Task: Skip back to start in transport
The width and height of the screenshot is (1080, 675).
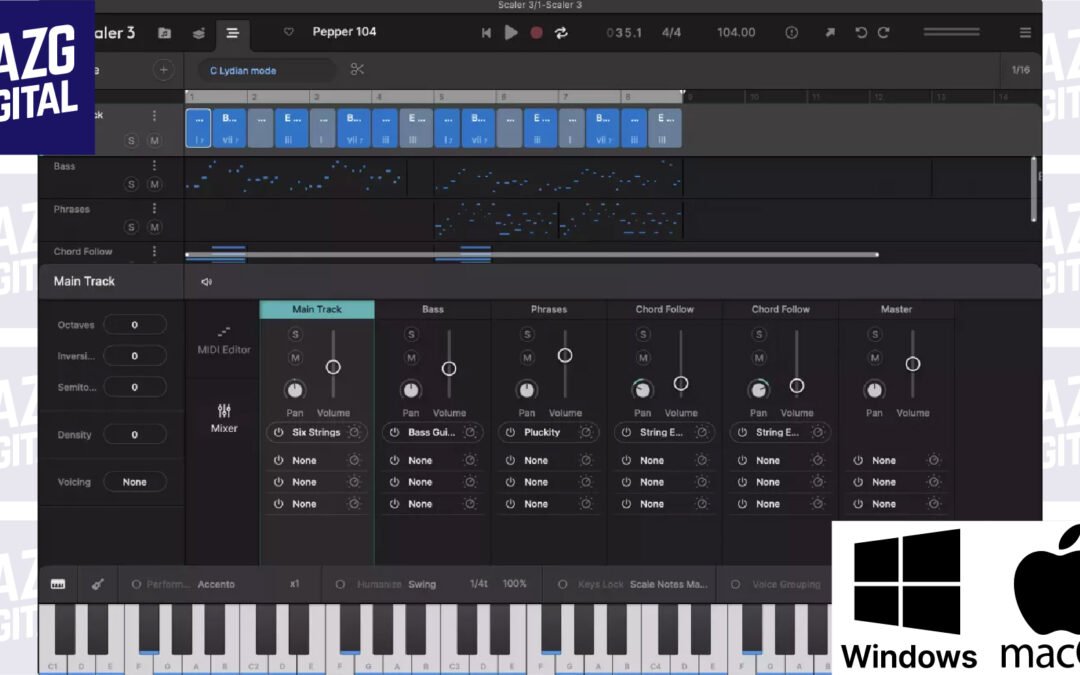Action: [486, 32]
